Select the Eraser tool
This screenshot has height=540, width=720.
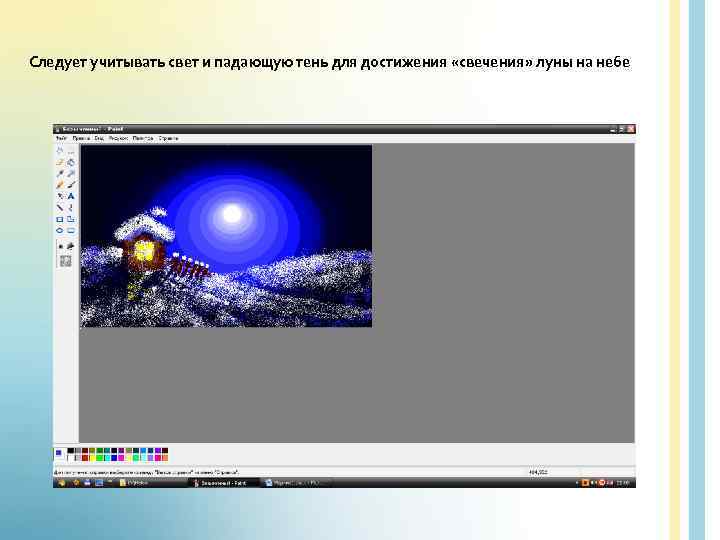point(60,163)
